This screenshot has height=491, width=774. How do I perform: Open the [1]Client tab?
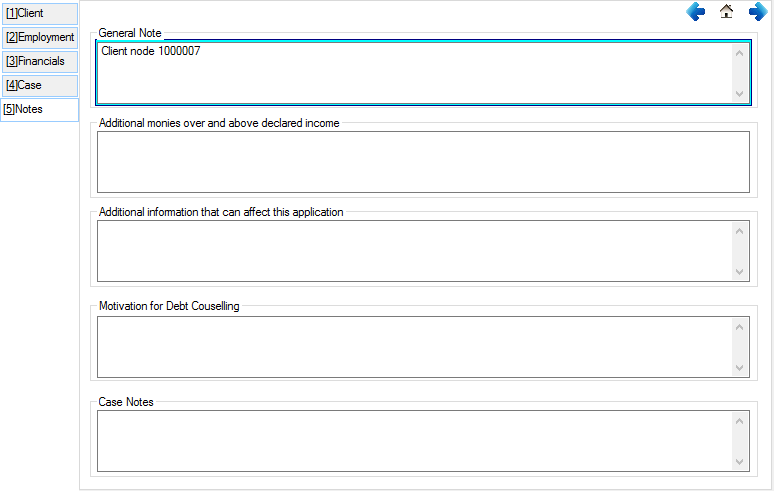click(x=40, y=13)
